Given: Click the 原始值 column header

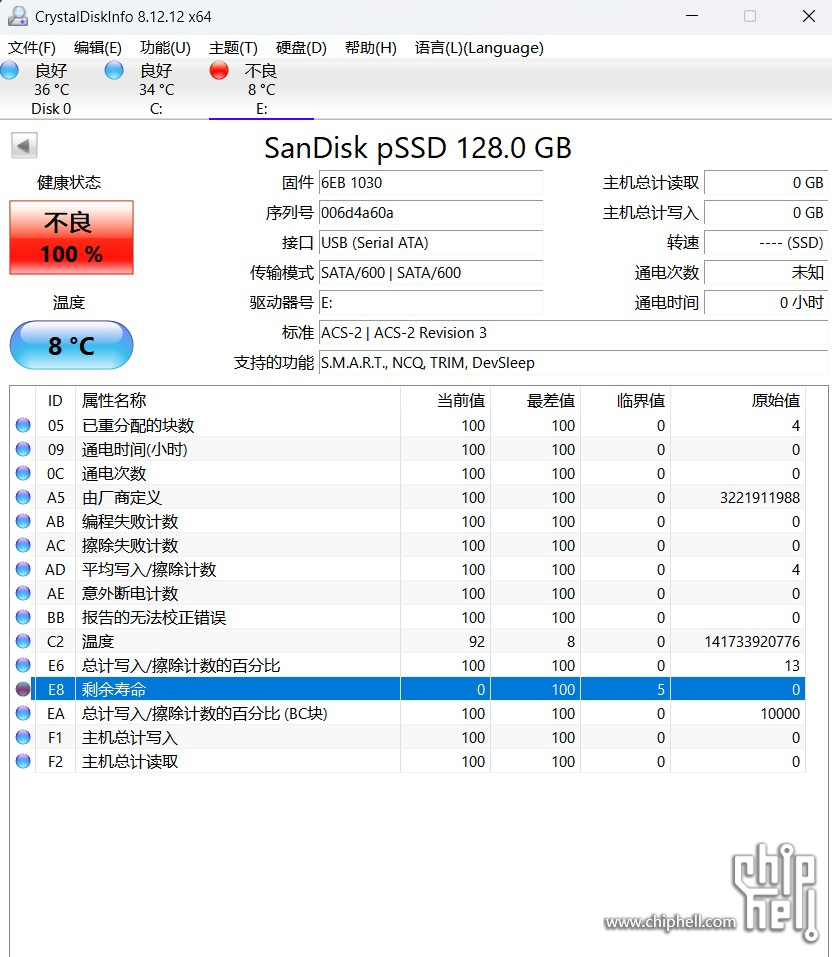Looking at the screenshot, I should (x=737, y=400).
